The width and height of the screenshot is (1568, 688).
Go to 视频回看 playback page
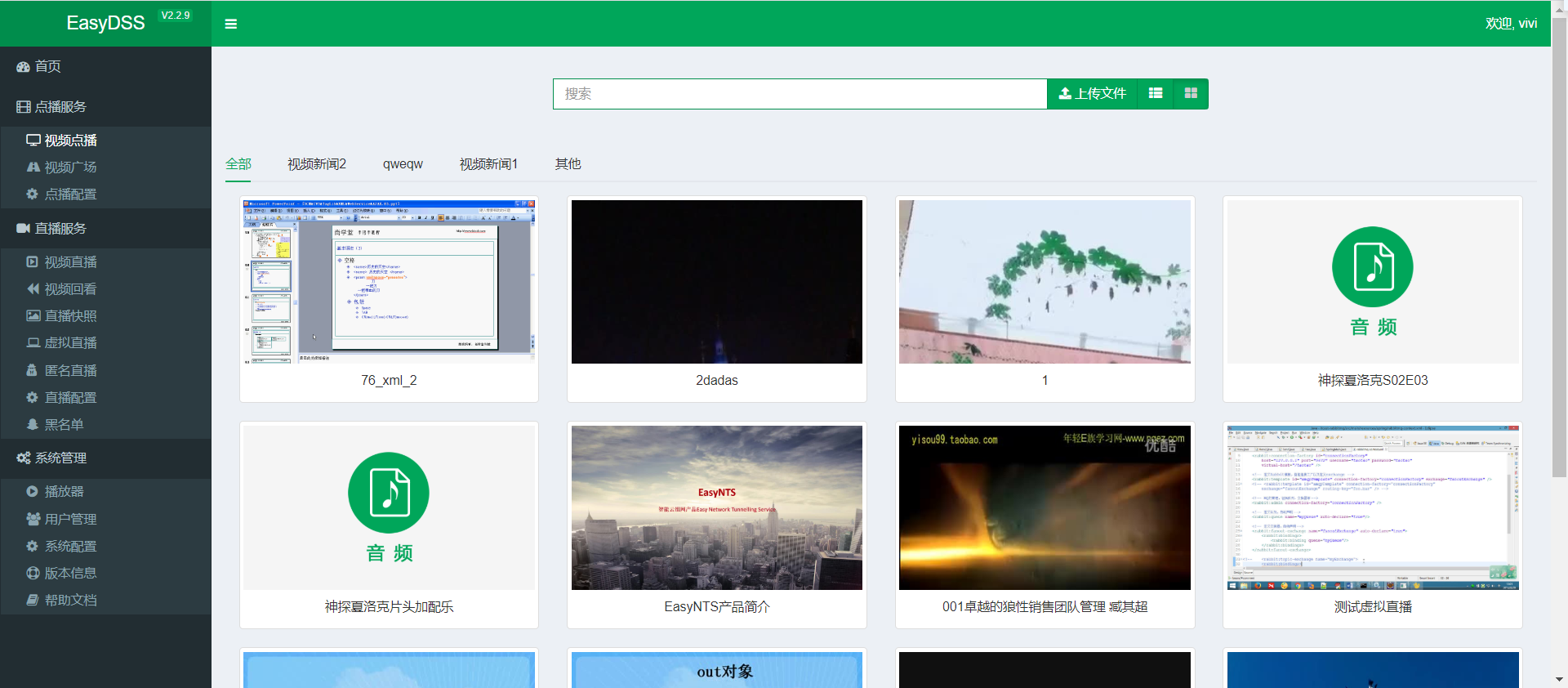(70, 289)
